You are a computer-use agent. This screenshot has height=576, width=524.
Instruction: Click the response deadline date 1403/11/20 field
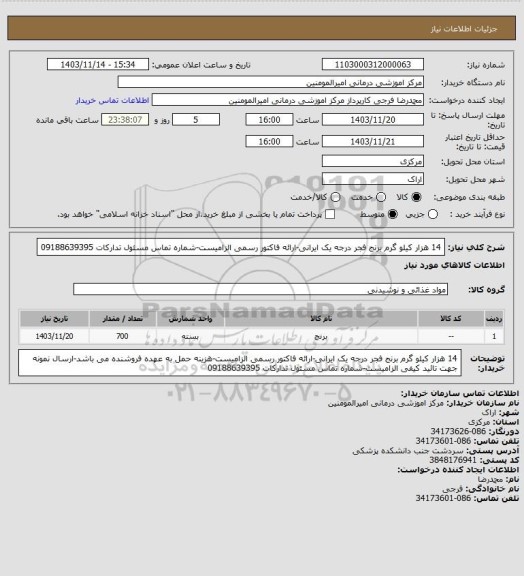pyautogui.click(x=373, y=120)
